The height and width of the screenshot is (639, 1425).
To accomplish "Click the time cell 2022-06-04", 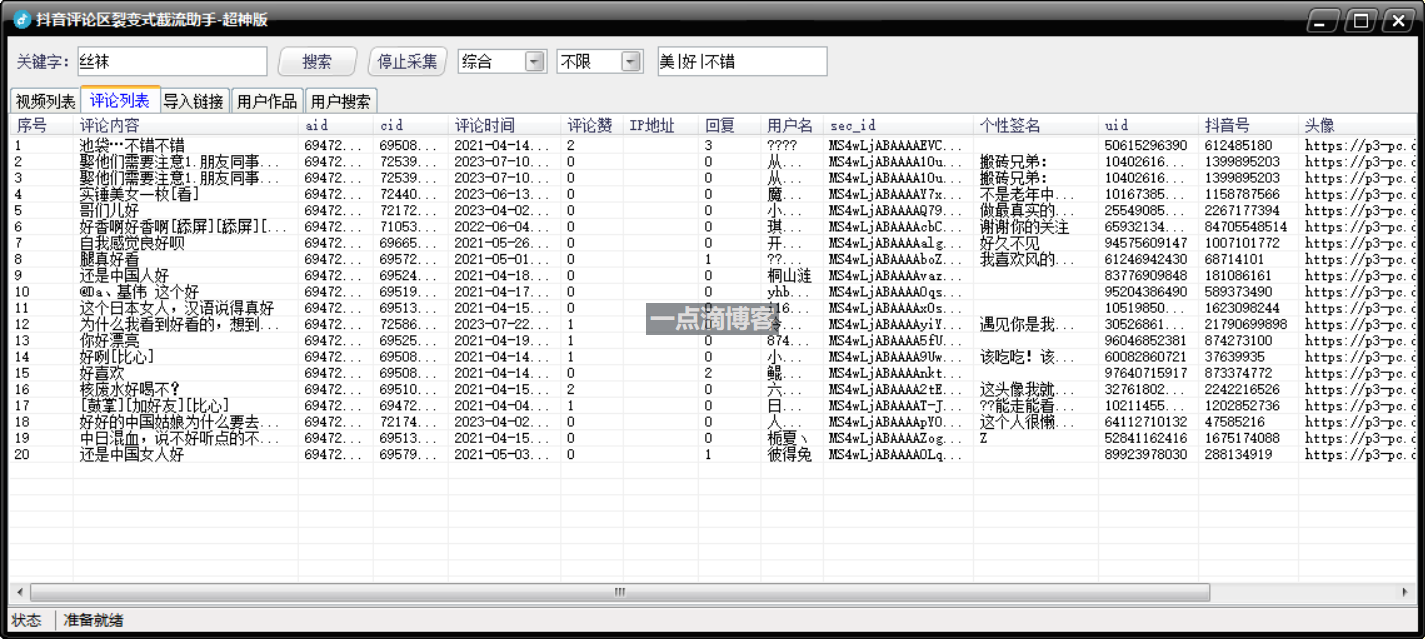I will tap(502, 227).
